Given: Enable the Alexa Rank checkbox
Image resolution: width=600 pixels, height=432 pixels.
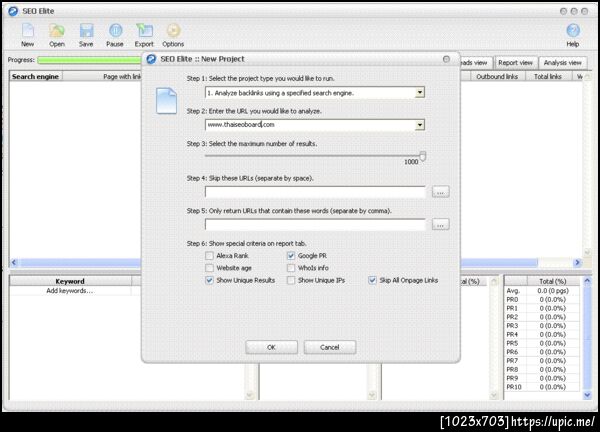Looking at the screenshot, I should click(x=209, y=256).
